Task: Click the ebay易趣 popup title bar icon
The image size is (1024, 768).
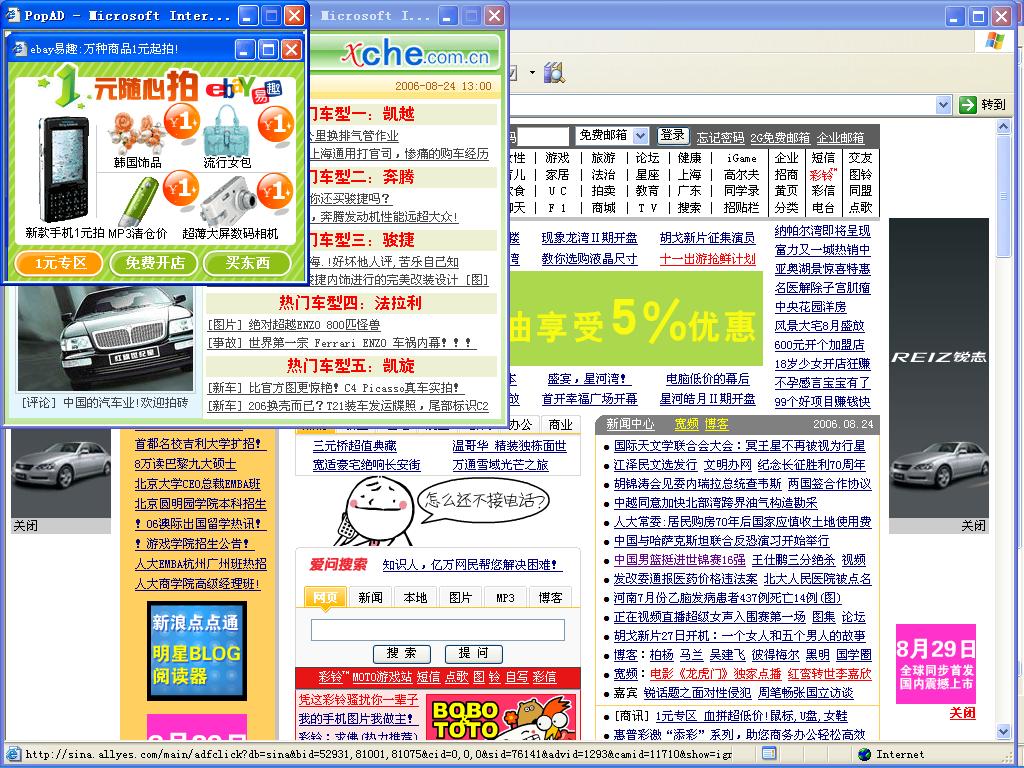Action: (x=20, y=48)
